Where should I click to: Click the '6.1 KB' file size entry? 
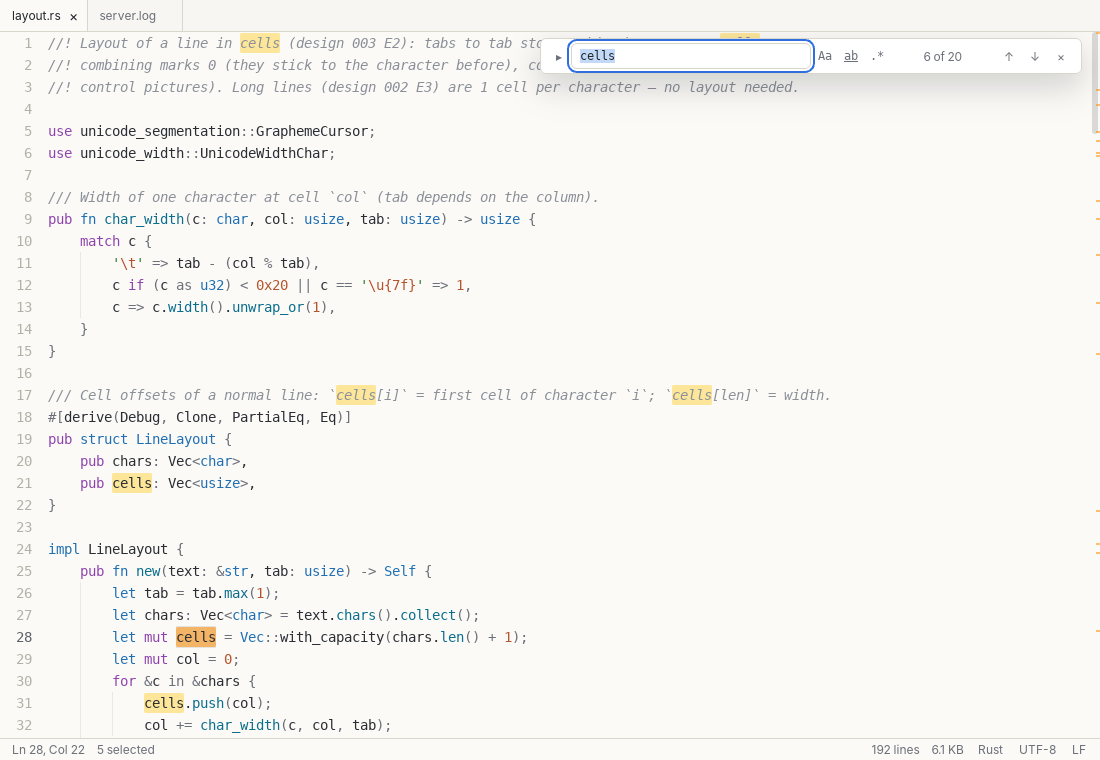[948, 749]
